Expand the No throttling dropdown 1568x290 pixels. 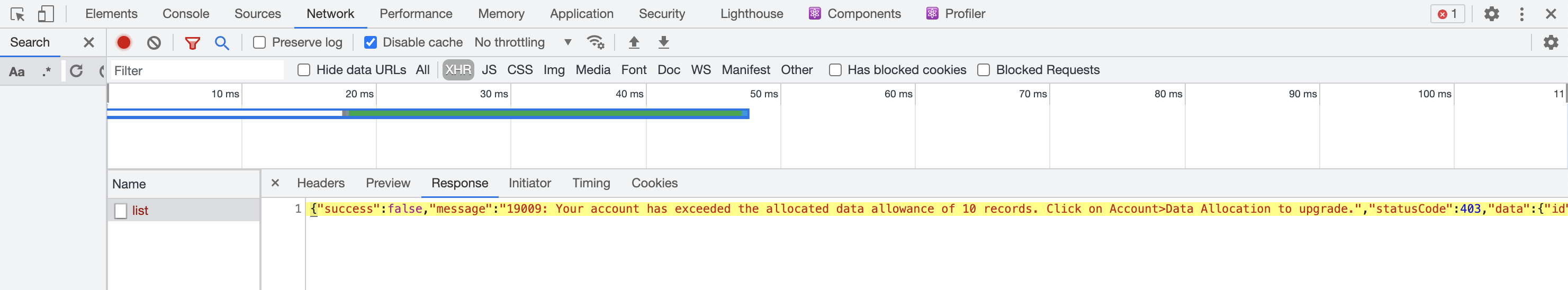click(524, 42)
